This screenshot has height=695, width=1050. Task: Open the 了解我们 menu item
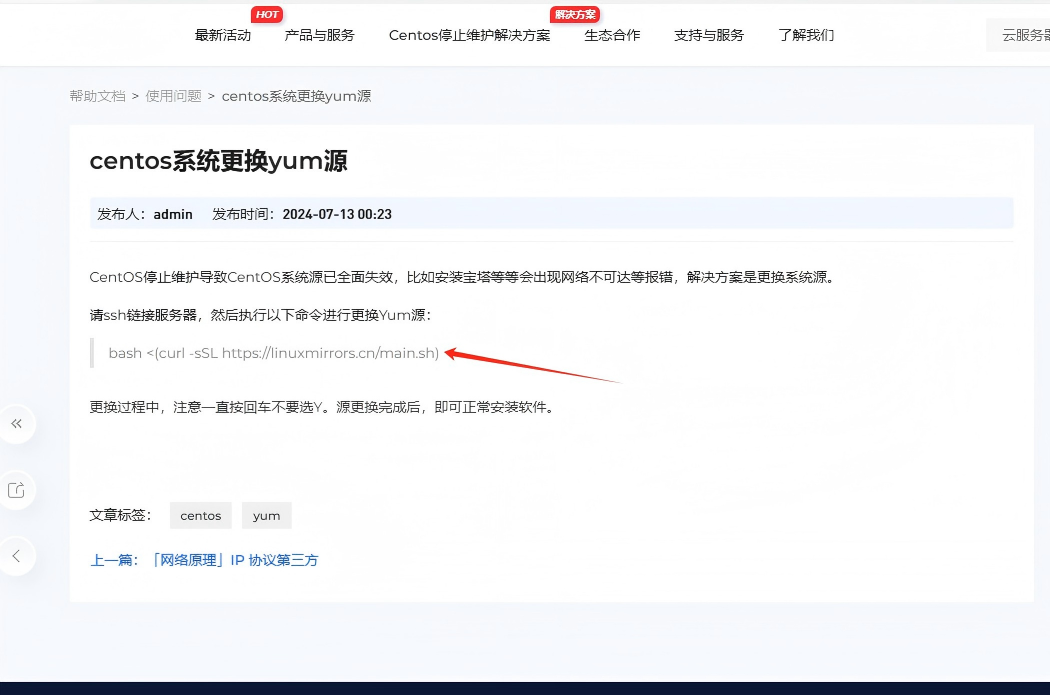pyautogui.click(x=806, y=35)
